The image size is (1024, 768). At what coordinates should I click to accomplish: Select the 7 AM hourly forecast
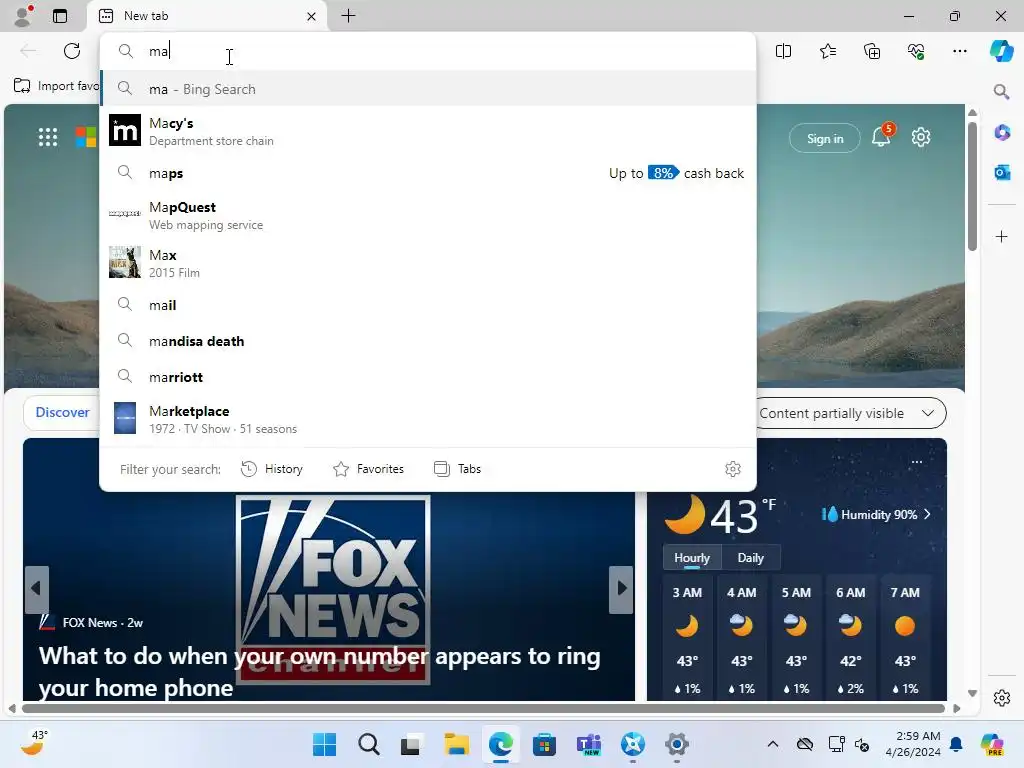(905, 640)
